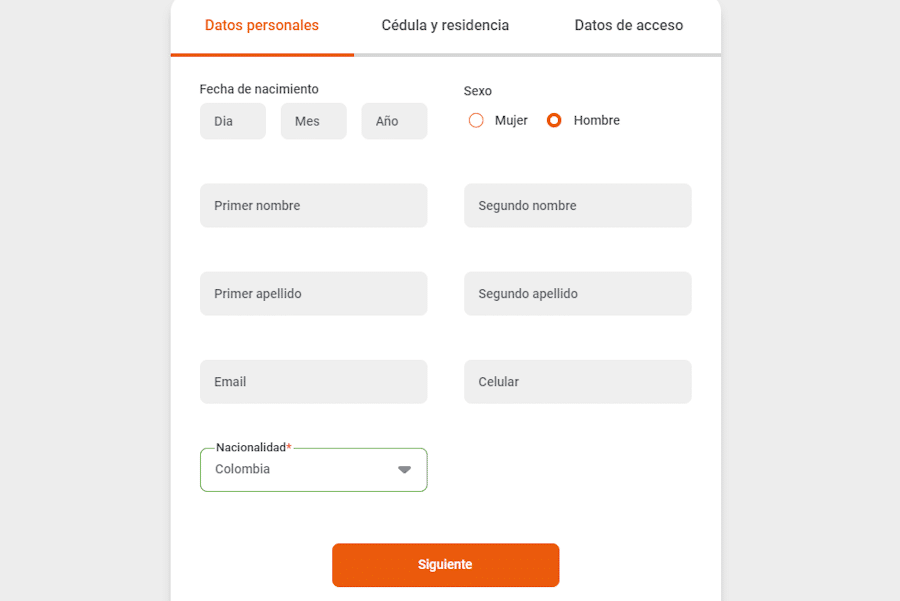900x601 pixels.
Task: Click the Mujer label text
Action: click(x=511, y=121)
